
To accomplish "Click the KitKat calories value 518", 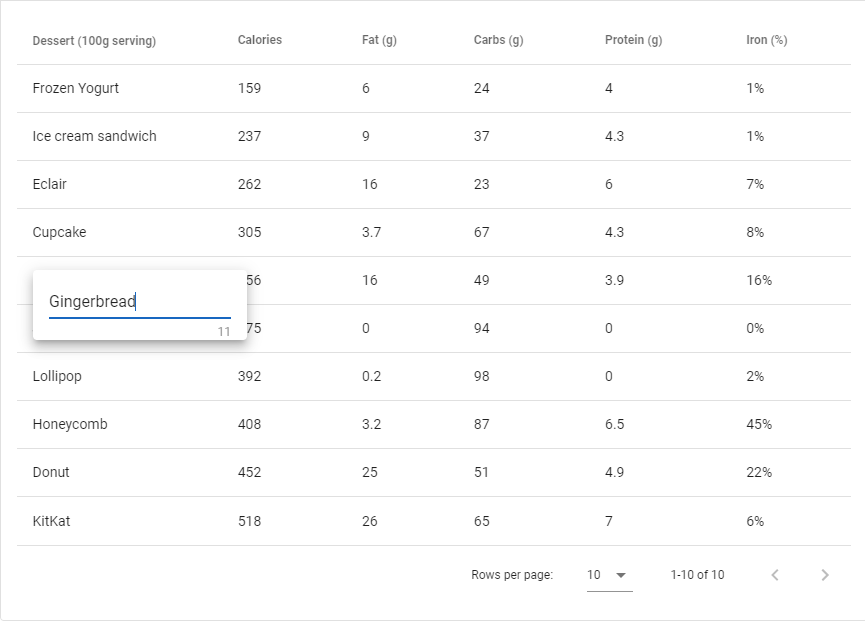I will point(249,521).
